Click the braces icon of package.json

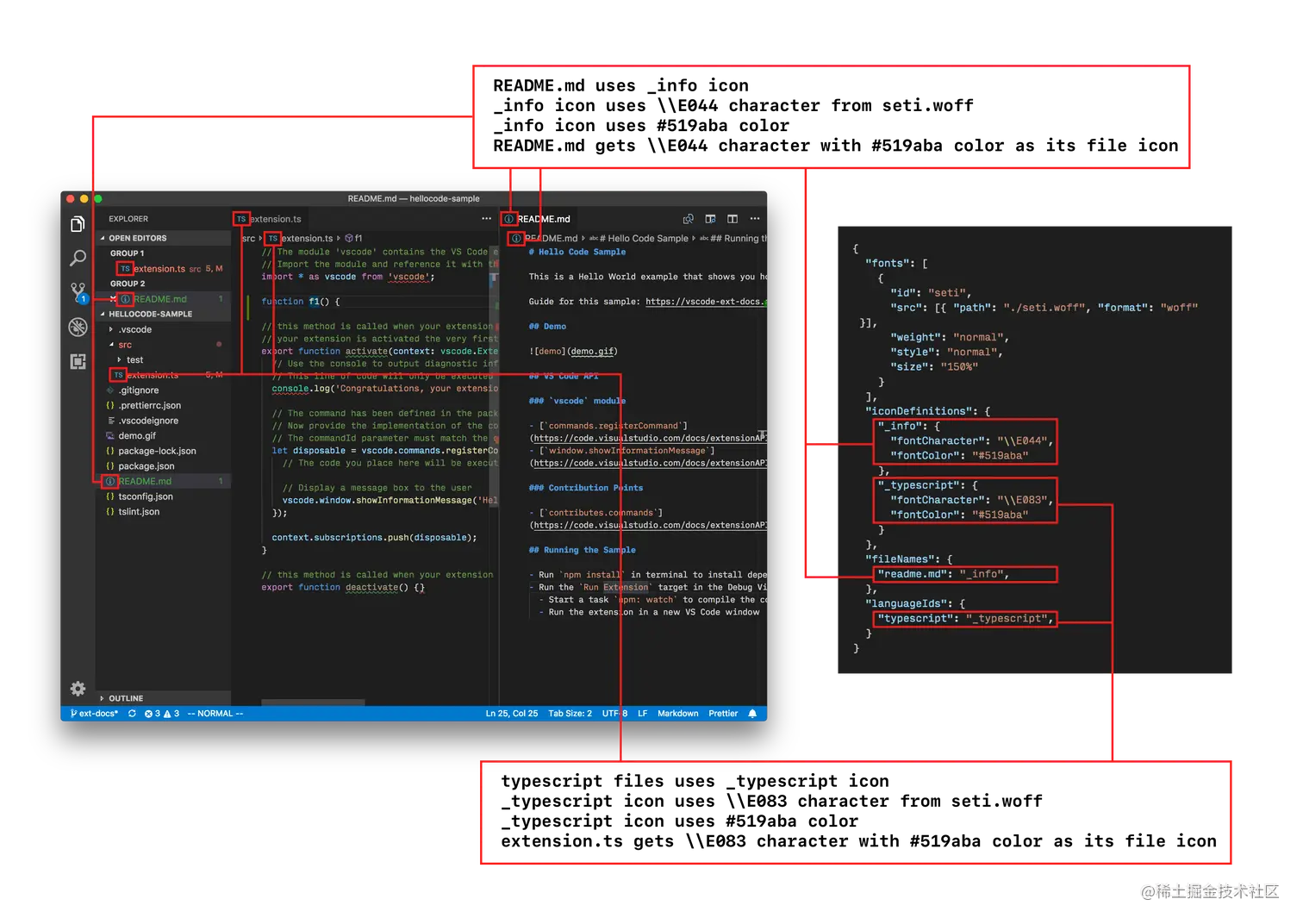pos(109,466)
